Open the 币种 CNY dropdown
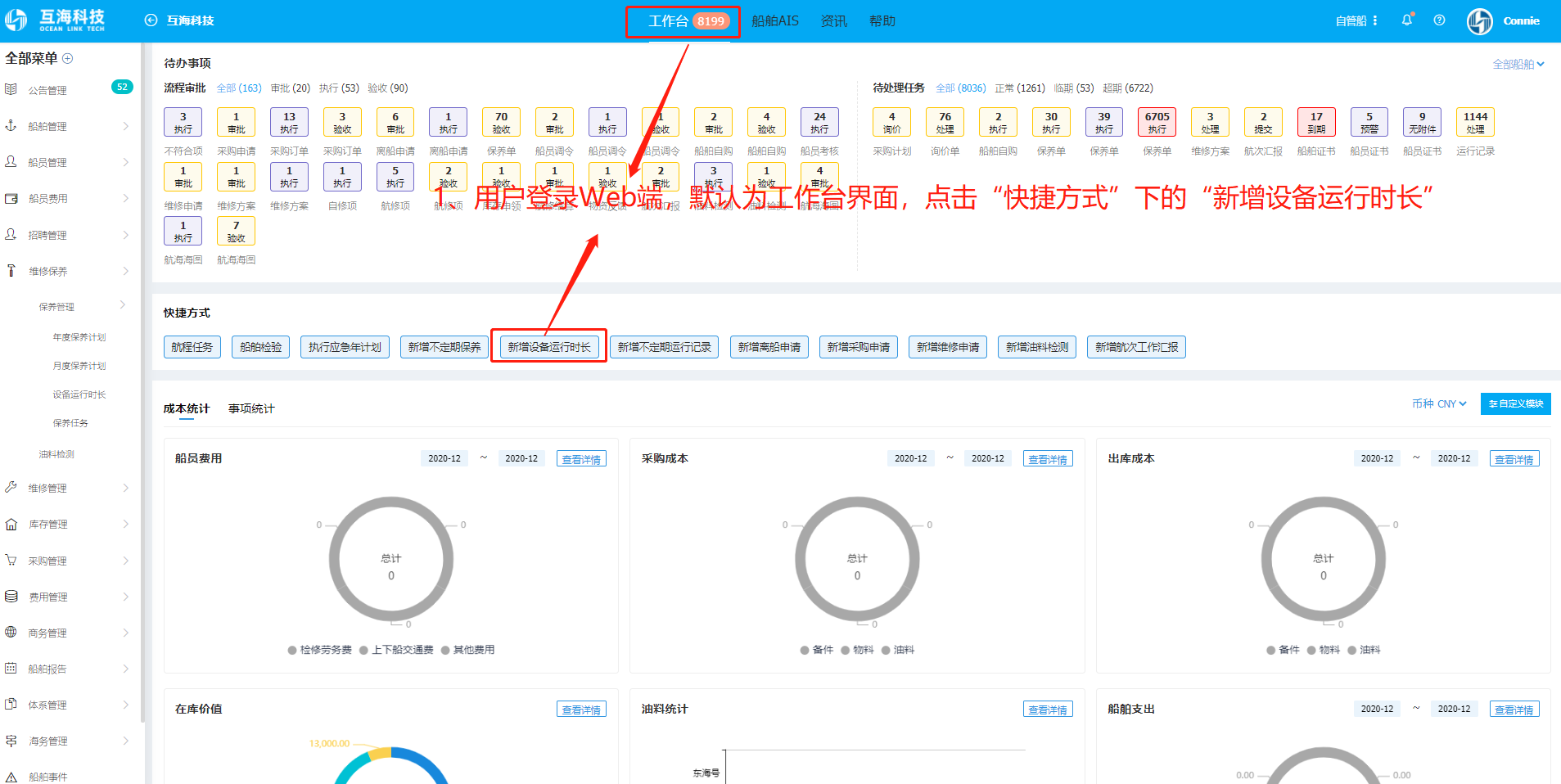 click(1439, 403)
